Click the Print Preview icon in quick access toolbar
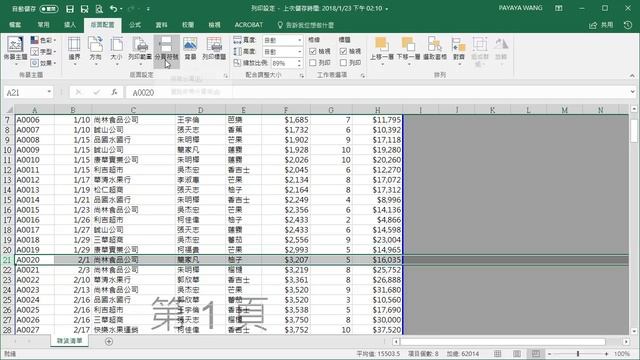This screenshot has height=360, width=640. [x=99, y=9]
